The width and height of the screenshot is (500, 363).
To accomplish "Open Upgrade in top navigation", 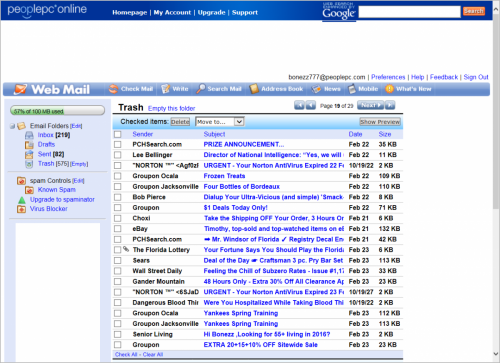I will coord(211,12).
